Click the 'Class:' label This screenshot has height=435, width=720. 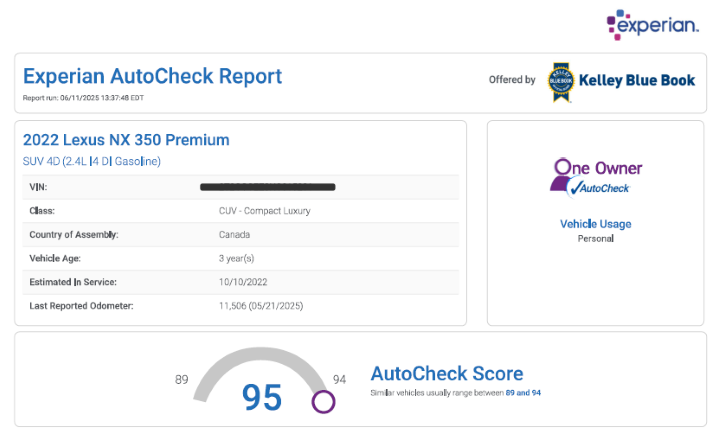(x=42, y=211)
